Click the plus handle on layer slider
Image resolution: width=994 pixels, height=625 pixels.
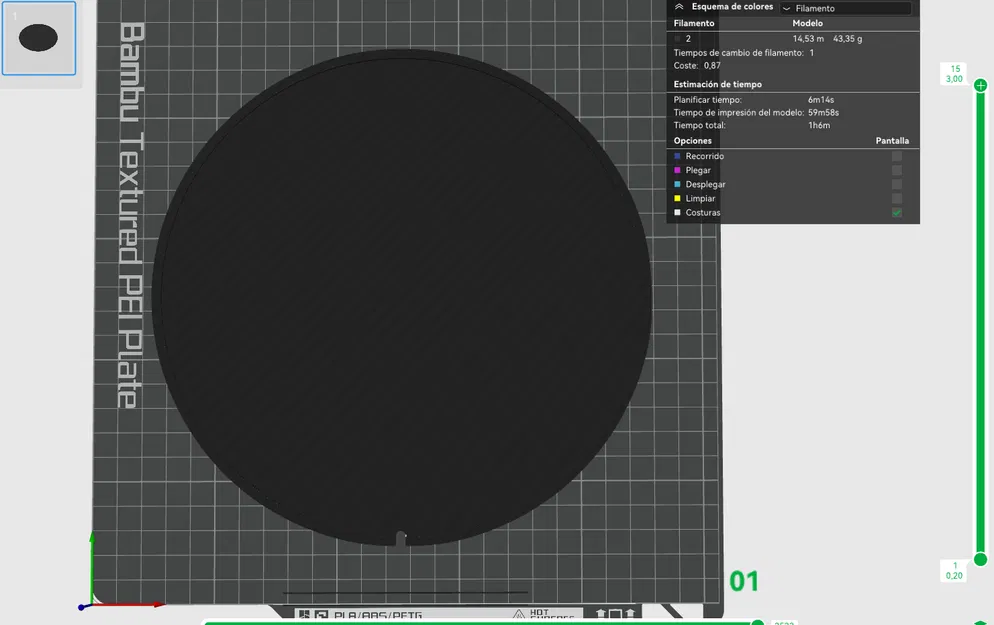coord(980,85)
